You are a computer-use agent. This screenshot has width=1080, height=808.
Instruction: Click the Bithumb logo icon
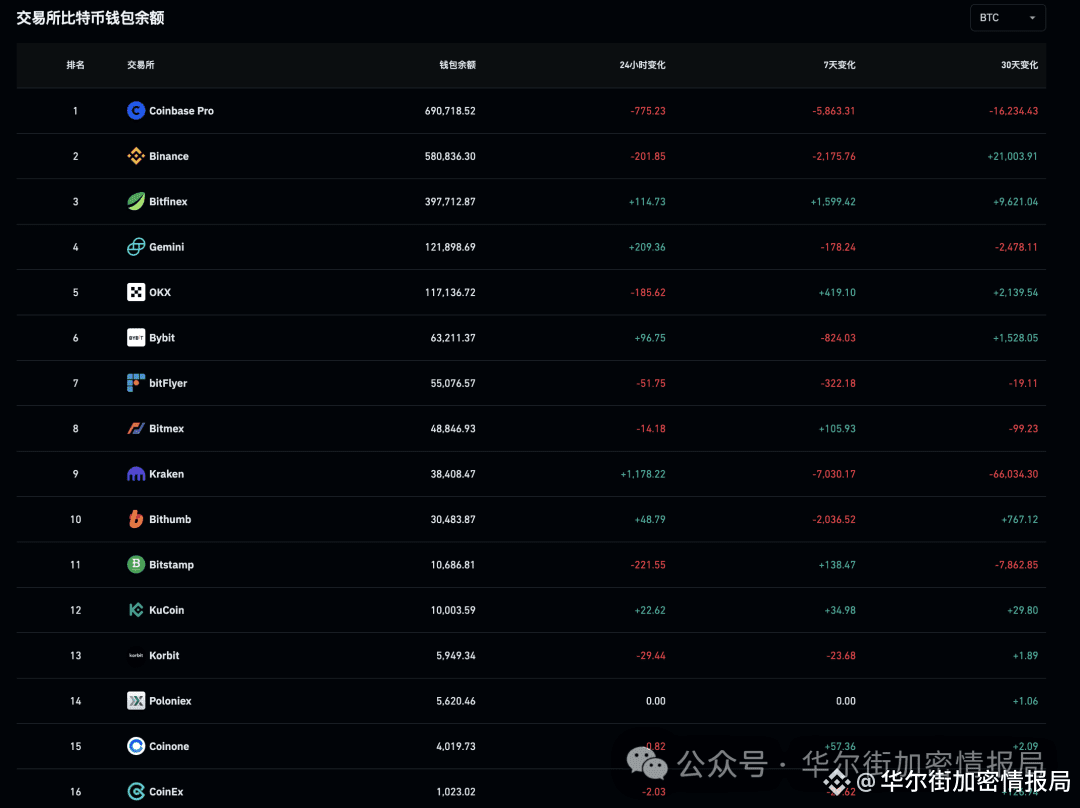coord(136,519)
